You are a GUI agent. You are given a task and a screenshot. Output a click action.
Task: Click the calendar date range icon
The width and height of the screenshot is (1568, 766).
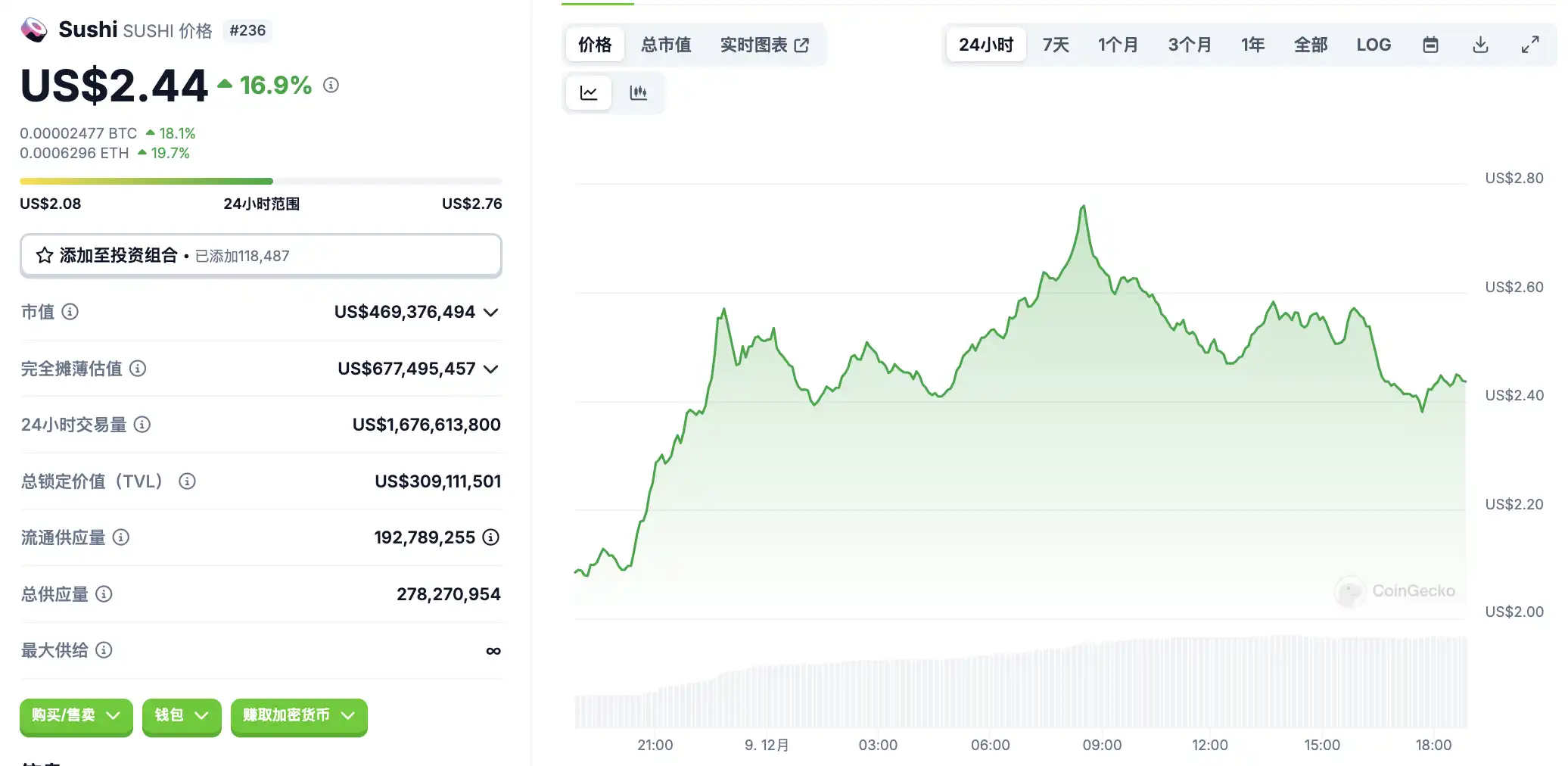pos(1430,45)
